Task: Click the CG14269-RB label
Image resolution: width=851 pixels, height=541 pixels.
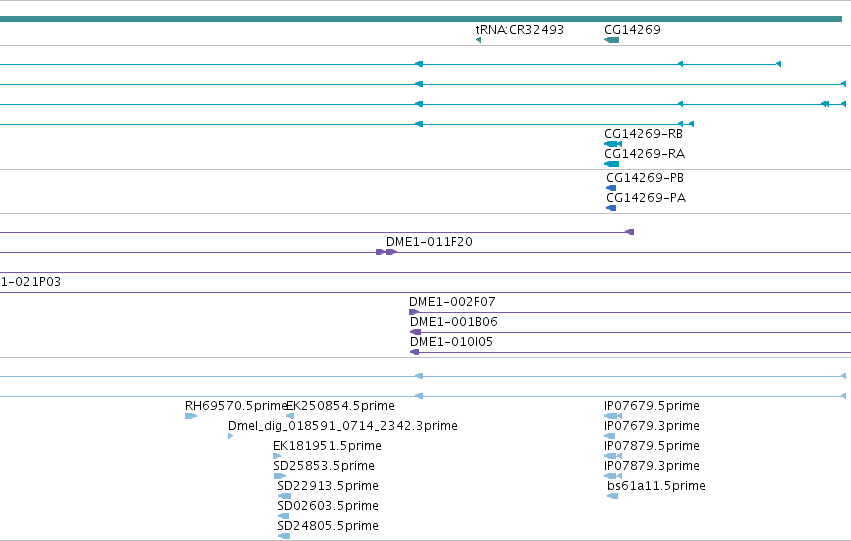Action: (644, 133)
